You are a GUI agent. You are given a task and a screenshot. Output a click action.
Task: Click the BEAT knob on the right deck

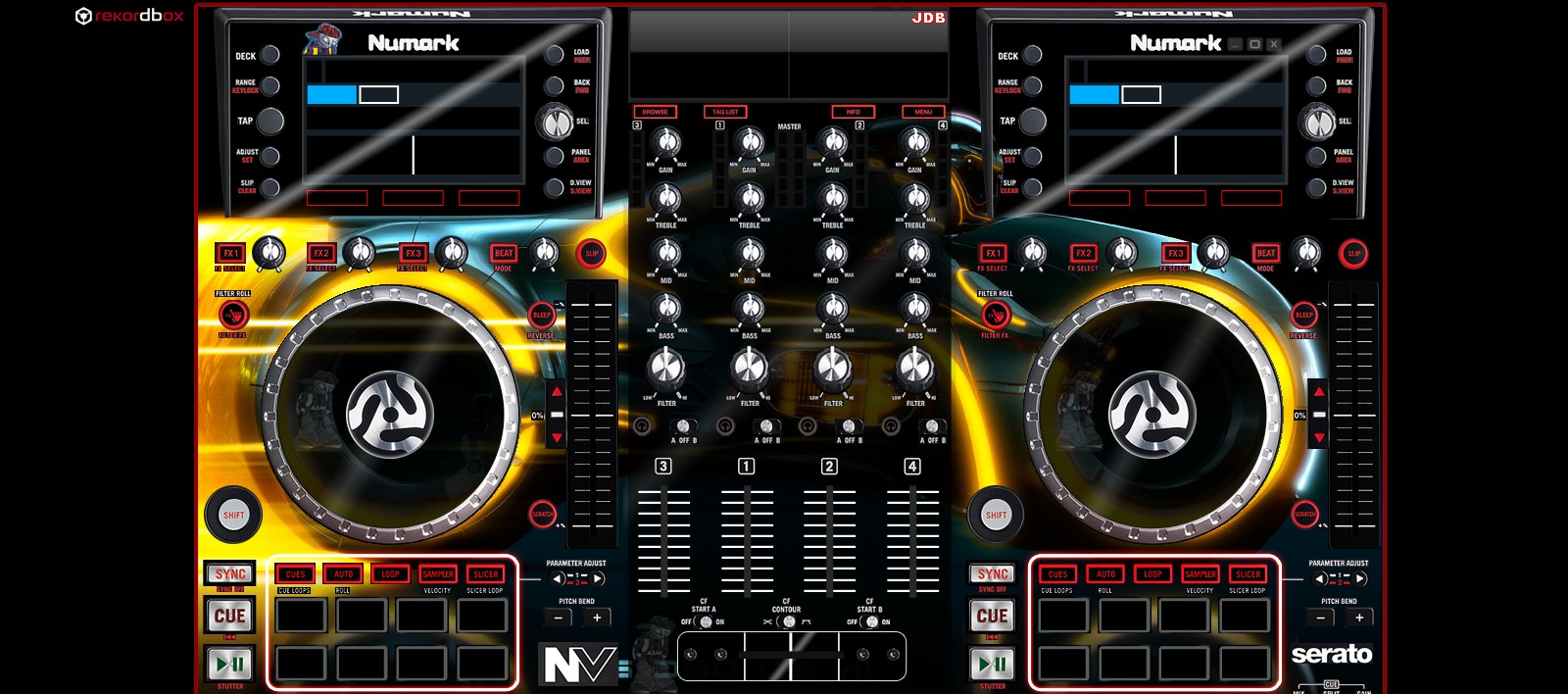tap(1305, 254)
